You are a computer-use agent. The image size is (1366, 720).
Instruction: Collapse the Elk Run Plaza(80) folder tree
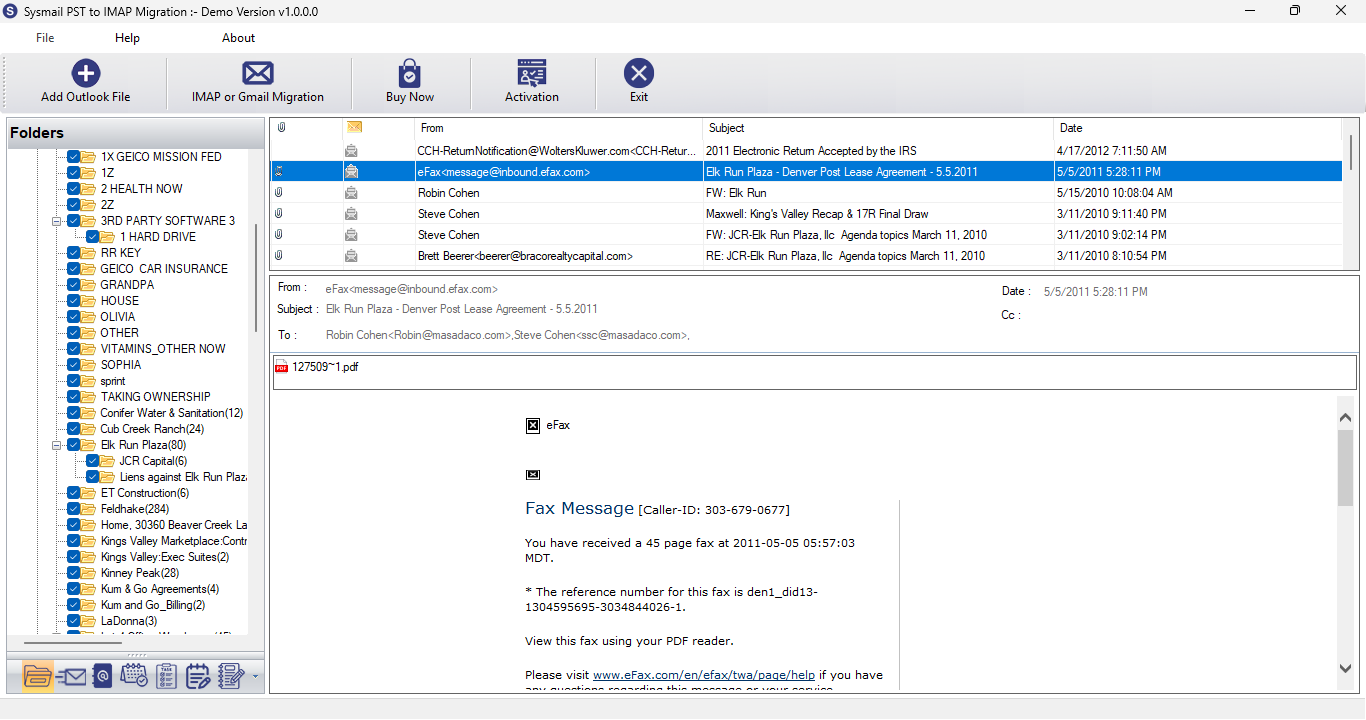pyautogui.click(x=58, y=445)
